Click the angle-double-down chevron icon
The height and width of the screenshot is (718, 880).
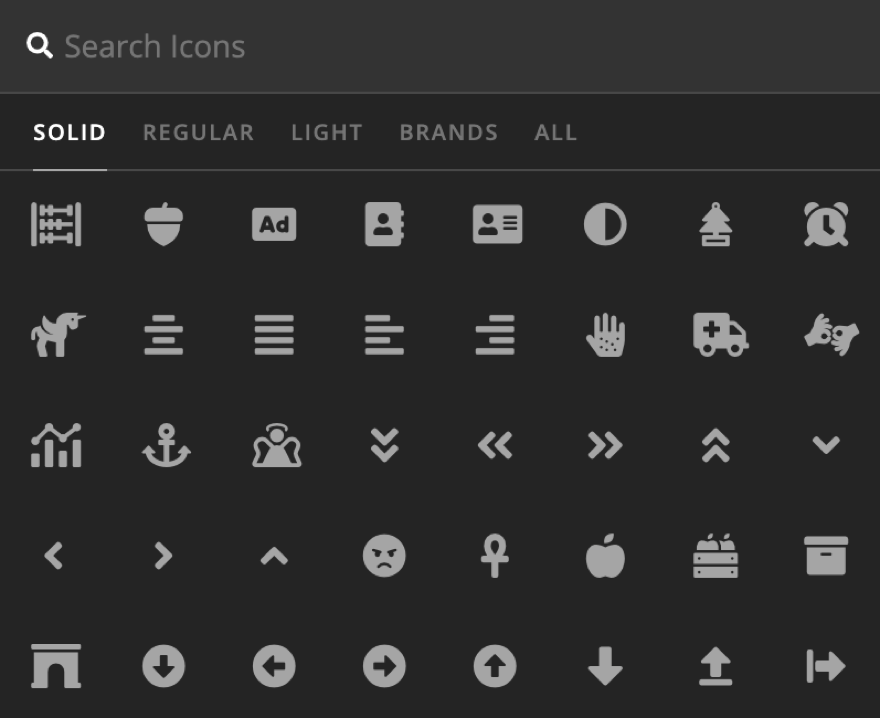tap(387, 446)
